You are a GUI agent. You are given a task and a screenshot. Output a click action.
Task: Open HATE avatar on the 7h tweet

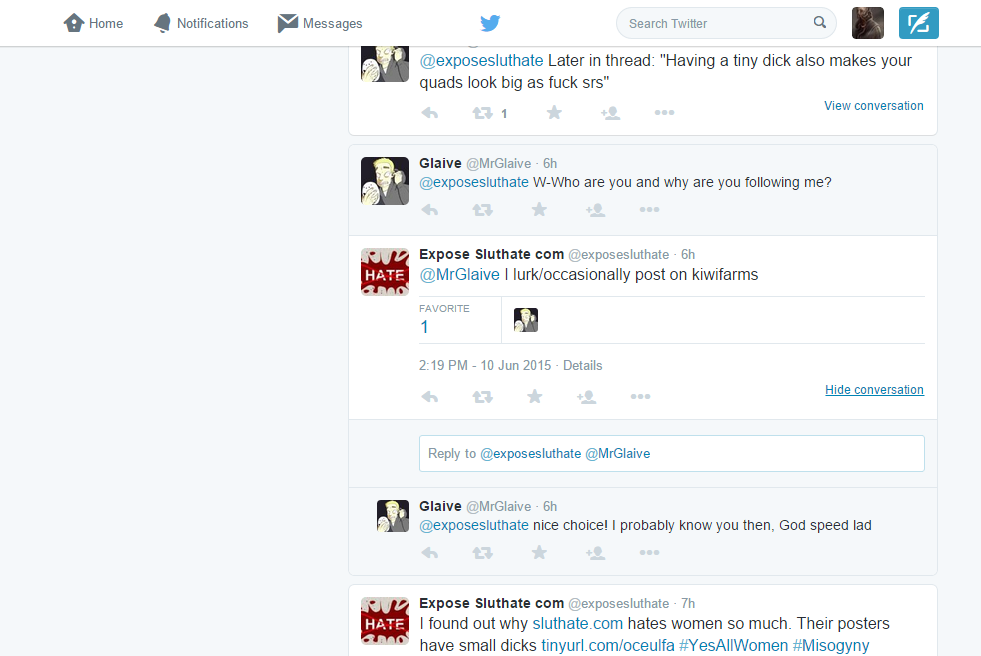click(385, 621)
